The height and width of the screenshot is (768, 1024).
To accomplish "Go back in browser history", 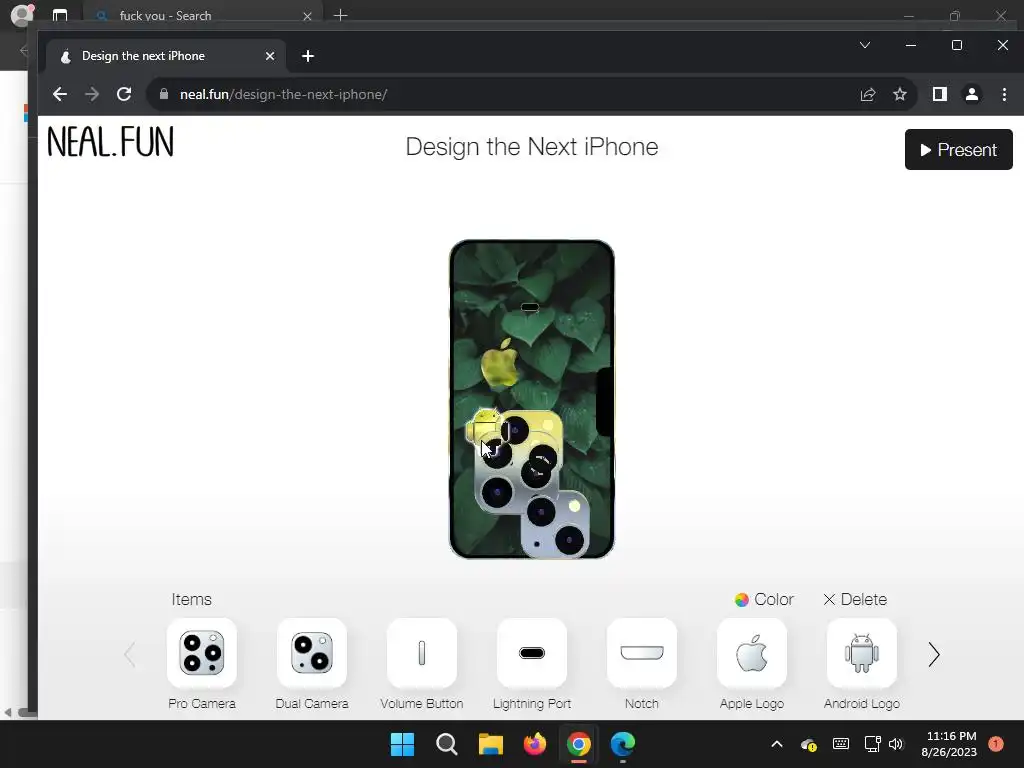I will click(x=60, y=94).
